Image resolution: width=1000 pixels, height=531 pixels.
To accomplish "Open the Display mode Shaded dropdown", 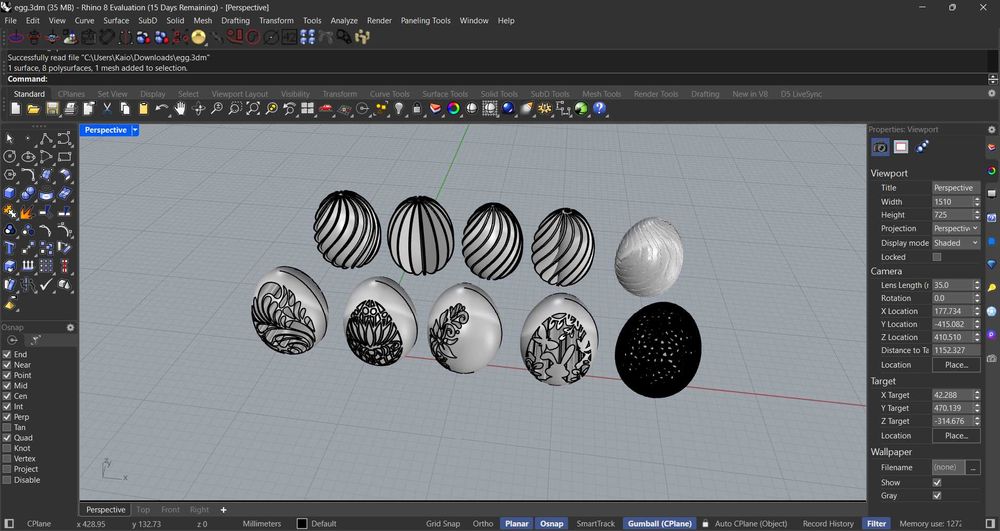I will (956, 243).
